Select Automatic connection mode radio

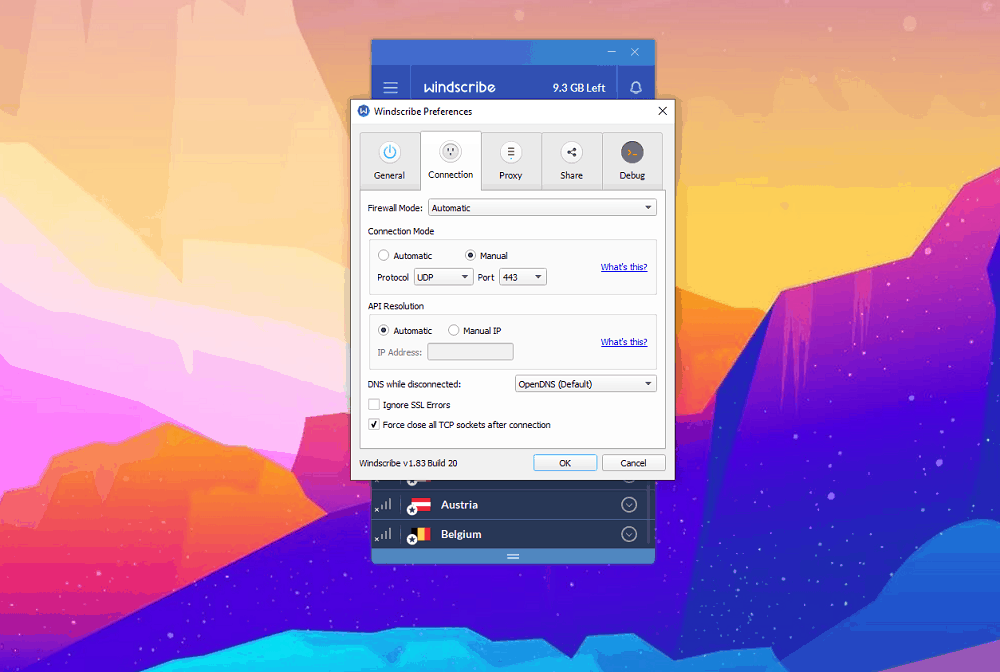click(x=383, y=256)
